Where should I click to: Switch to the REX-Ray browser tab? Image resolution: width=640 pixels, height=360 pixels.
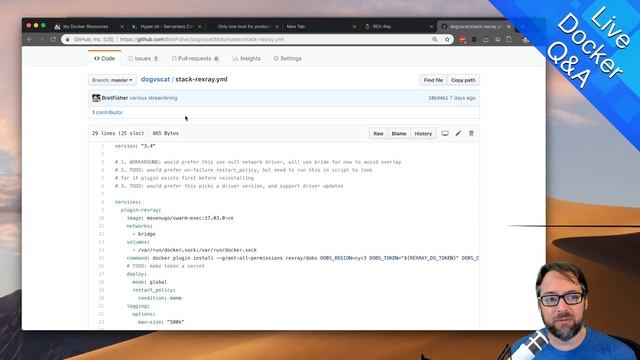[382, 27]
